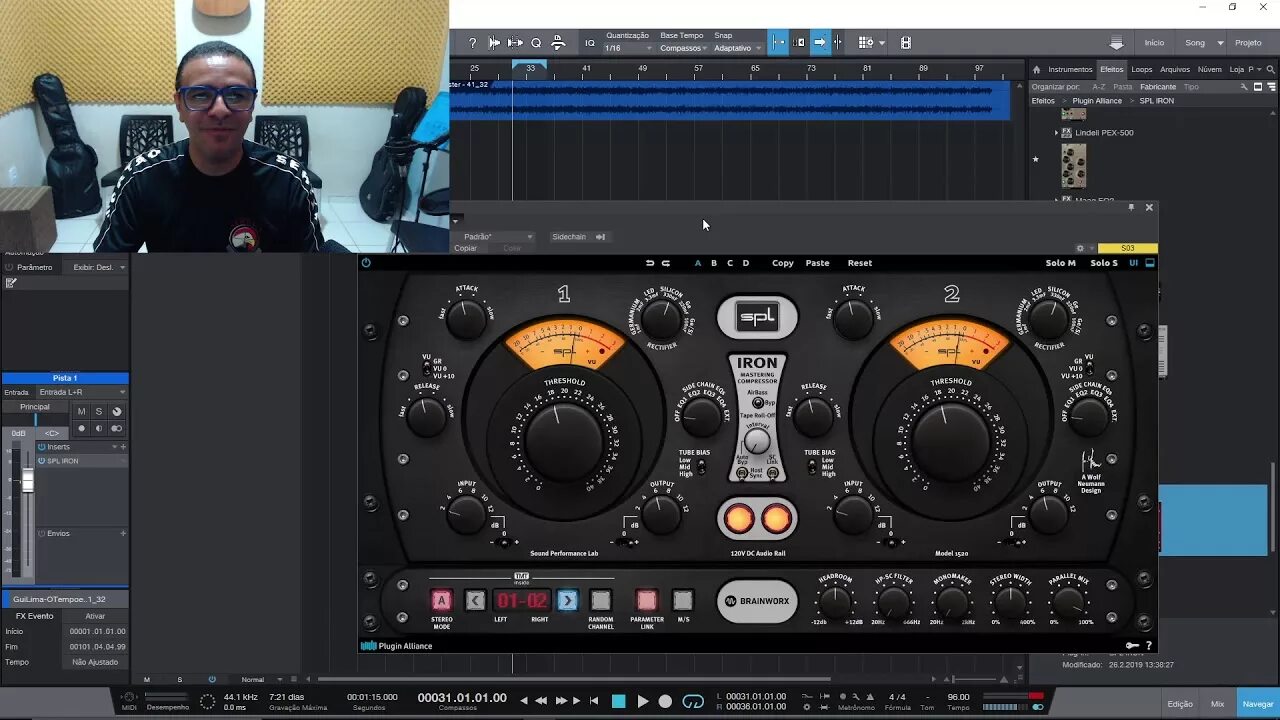Switch to the Efeitos browser tab
Image resolution: width=1280 pixels, height=720 pixels.
point(1112,70)
